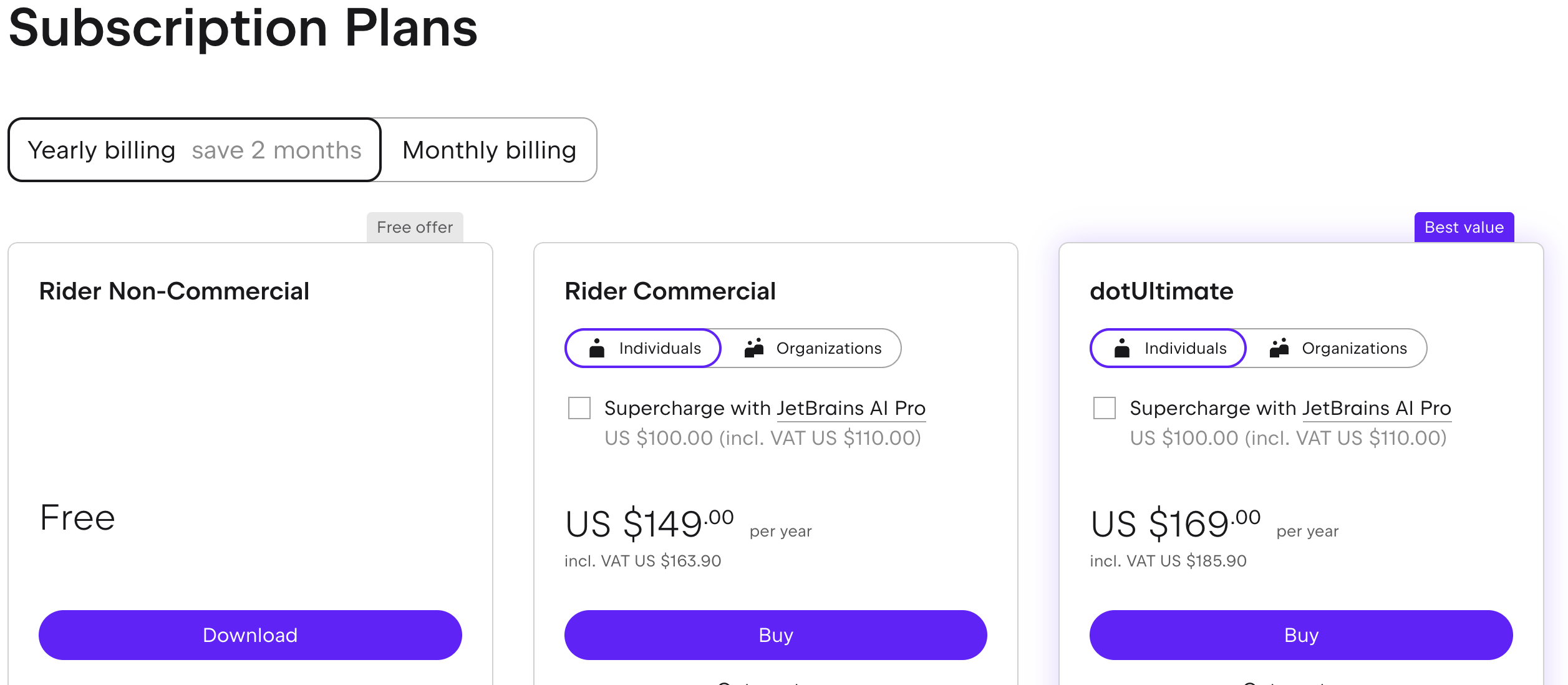Buy the Rider Commercial plan
This screenshot has height=685, width=1568.
click(775, 635)
